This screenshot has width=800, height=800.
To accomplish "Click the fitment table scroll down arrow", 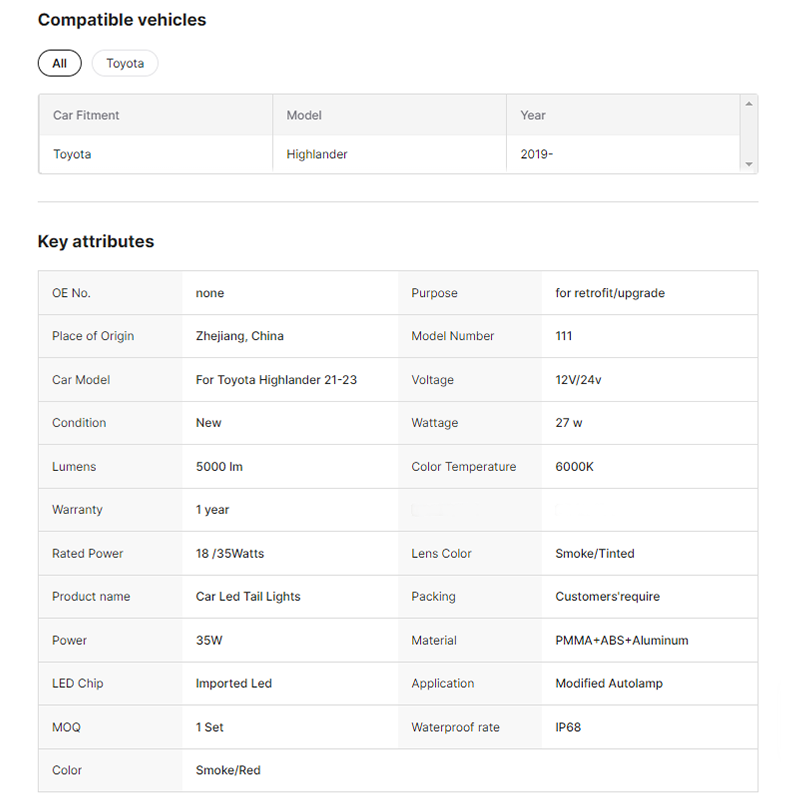I will coord(748,164).
